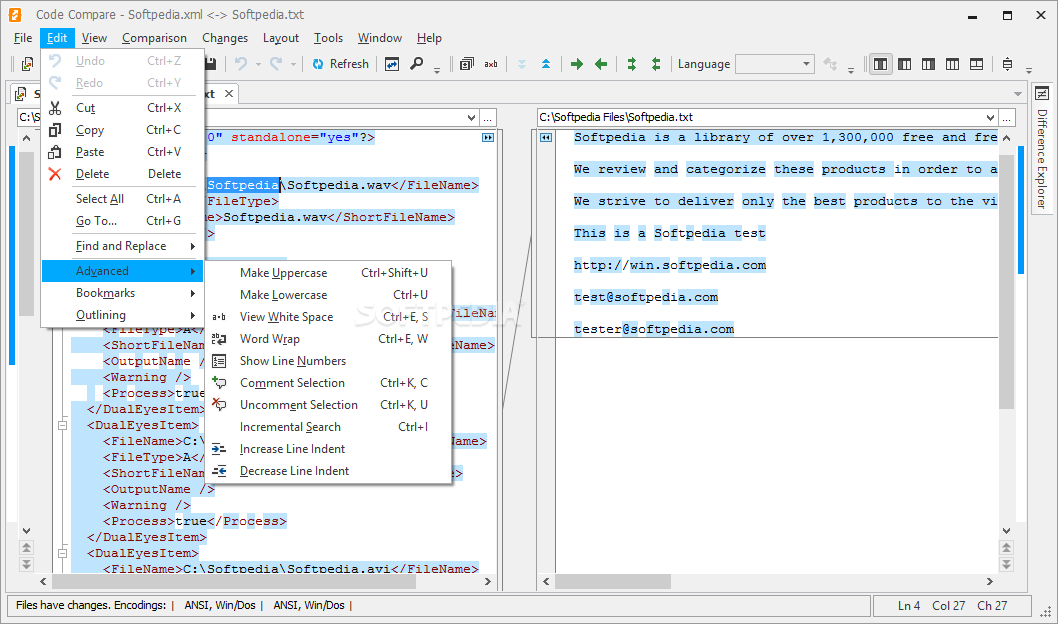Choose Go To... entry
The width and height of the screenshot is (1058, 624).
(122, 221)
